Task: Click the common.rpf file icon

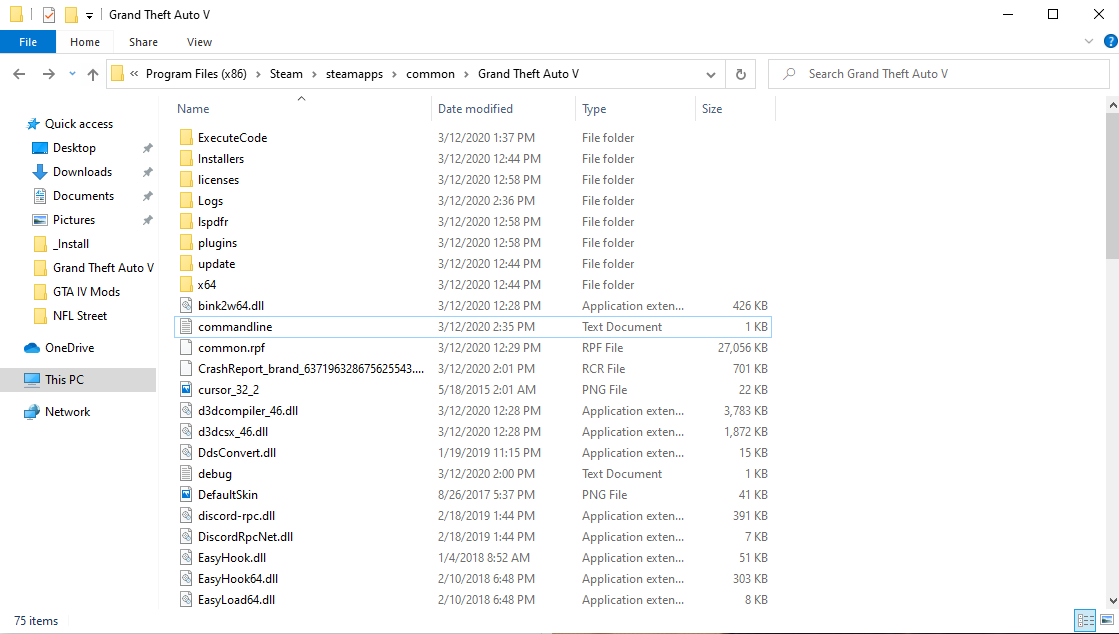Action: tap(186, 348)
